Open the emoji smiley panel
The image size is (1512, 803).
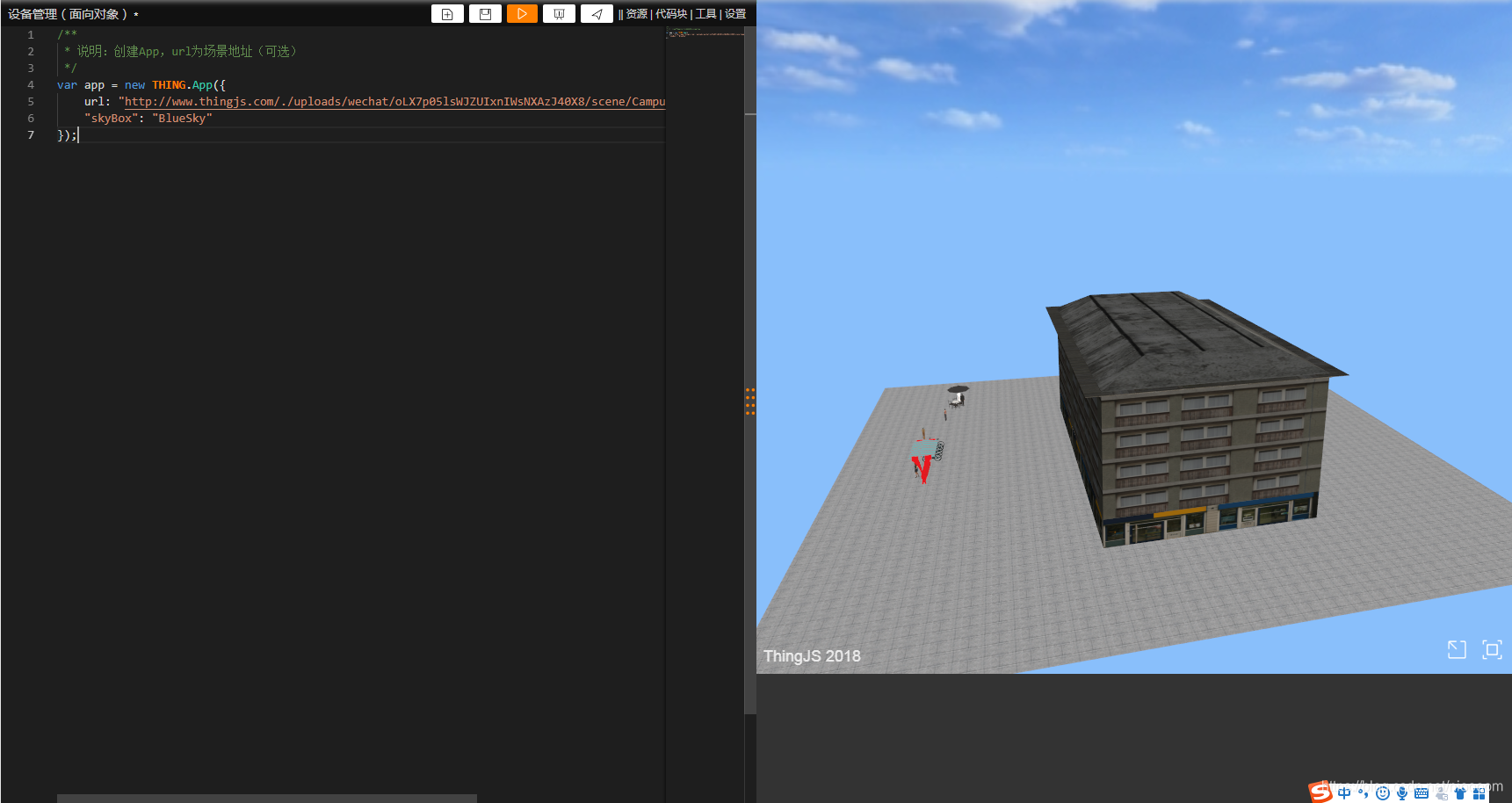tap(1383, 793)
